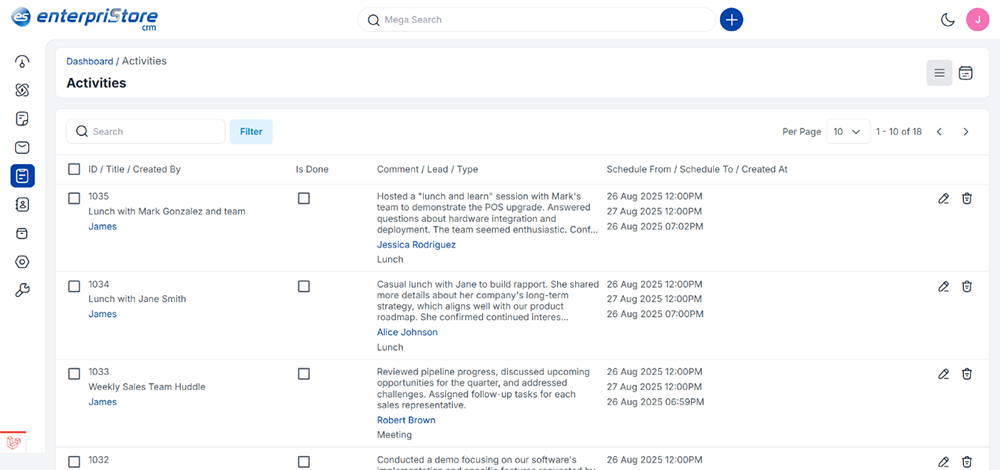This screenshot has height=470, width=1000.
Task: Open Dashboard breadcrumb link
Action: [x=90, y=61]
